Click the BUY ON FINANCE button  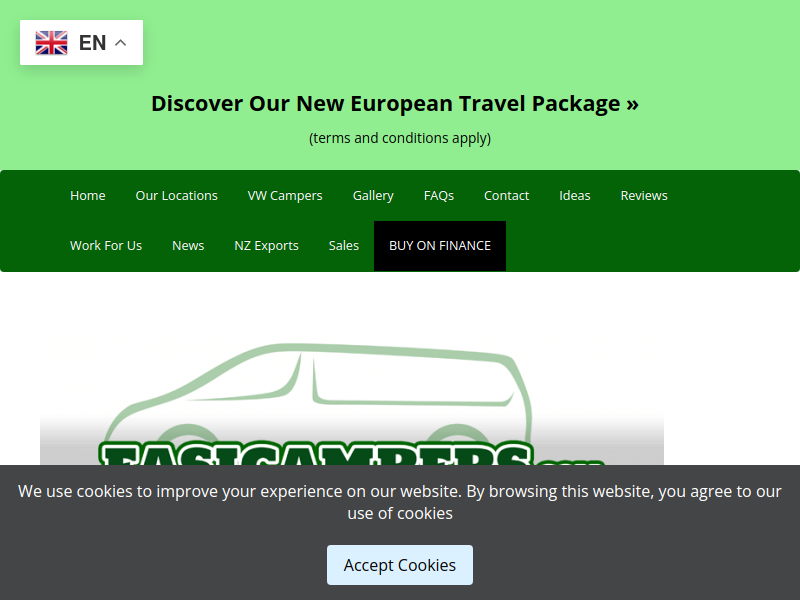coord(440,245)
